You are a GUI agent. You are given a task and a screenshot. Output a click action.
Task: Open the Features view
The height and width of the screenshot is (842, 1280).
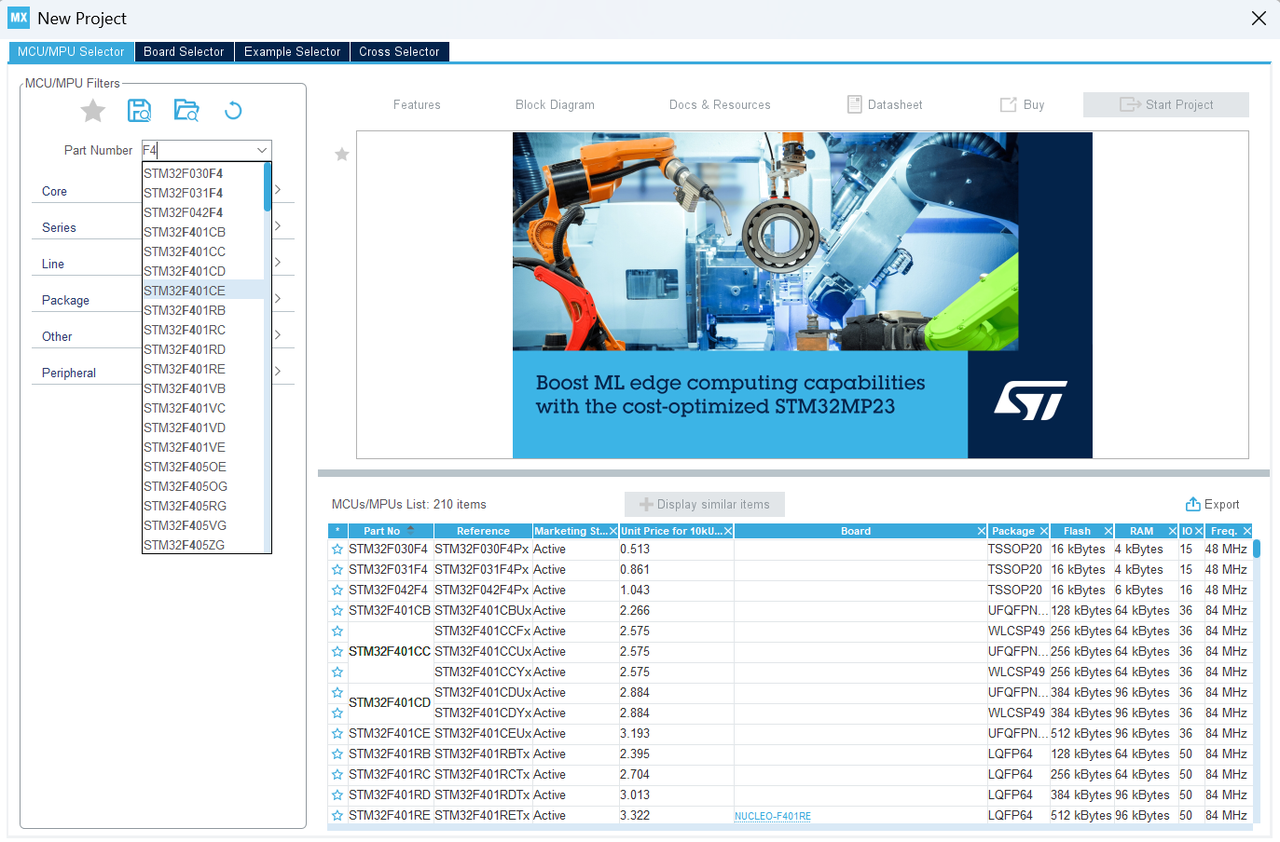[417, 105]
